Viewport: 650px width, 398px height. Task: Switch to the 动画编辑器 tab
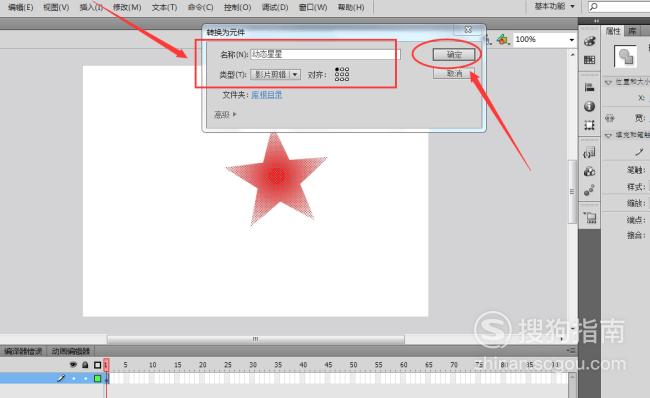(70, 351)
